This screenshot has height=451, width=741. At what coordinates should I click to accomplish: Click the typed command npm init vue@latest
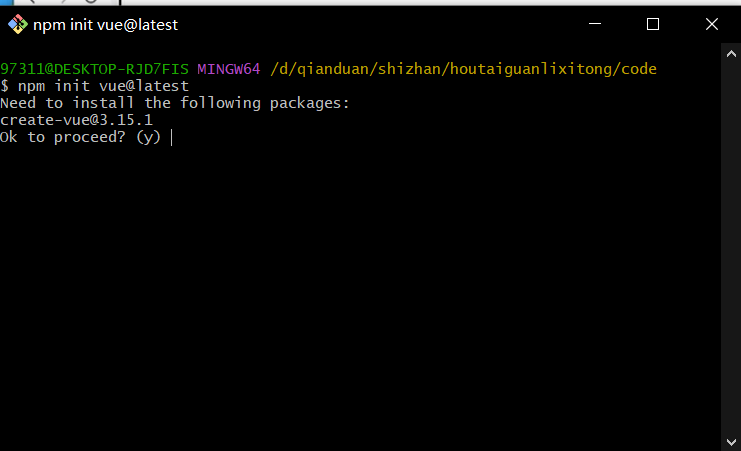tap(103, 86)
